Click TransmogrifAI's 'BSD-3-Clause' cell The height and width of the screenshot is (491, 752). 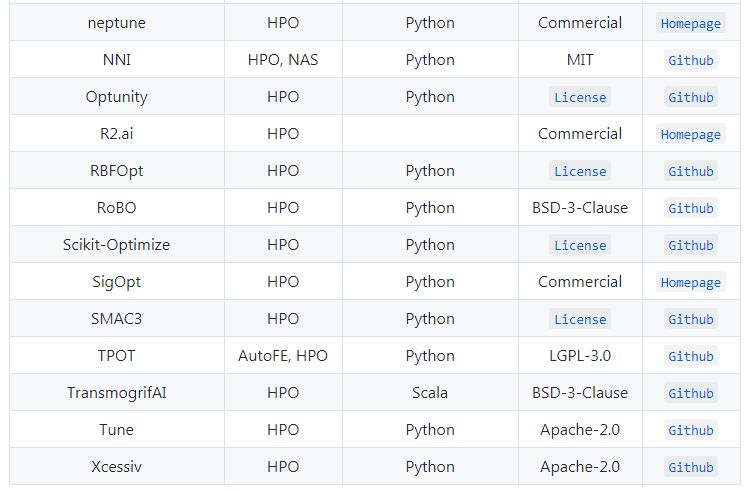[x=580, y=392]
